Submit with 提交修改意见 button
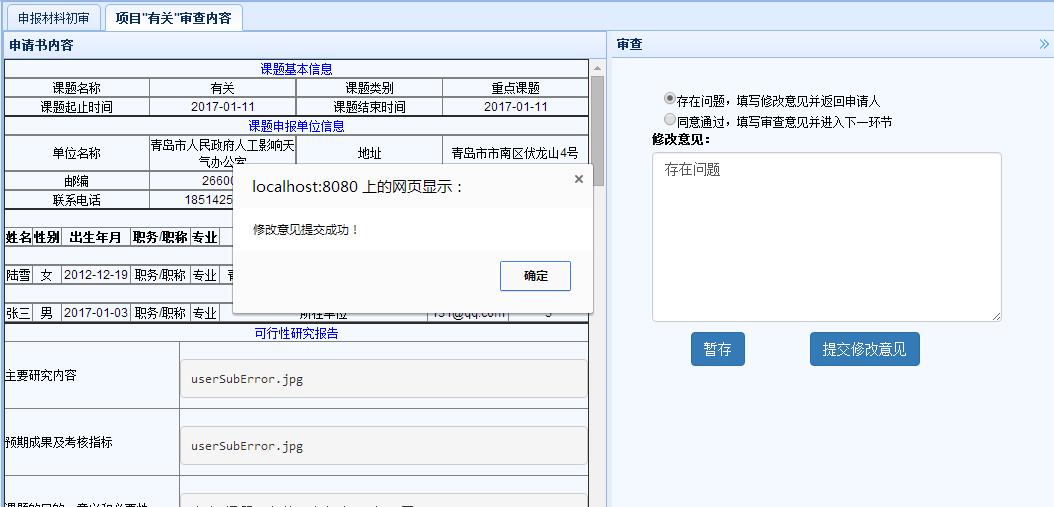The image size is (1054, 507). click(x=864, y=349)
